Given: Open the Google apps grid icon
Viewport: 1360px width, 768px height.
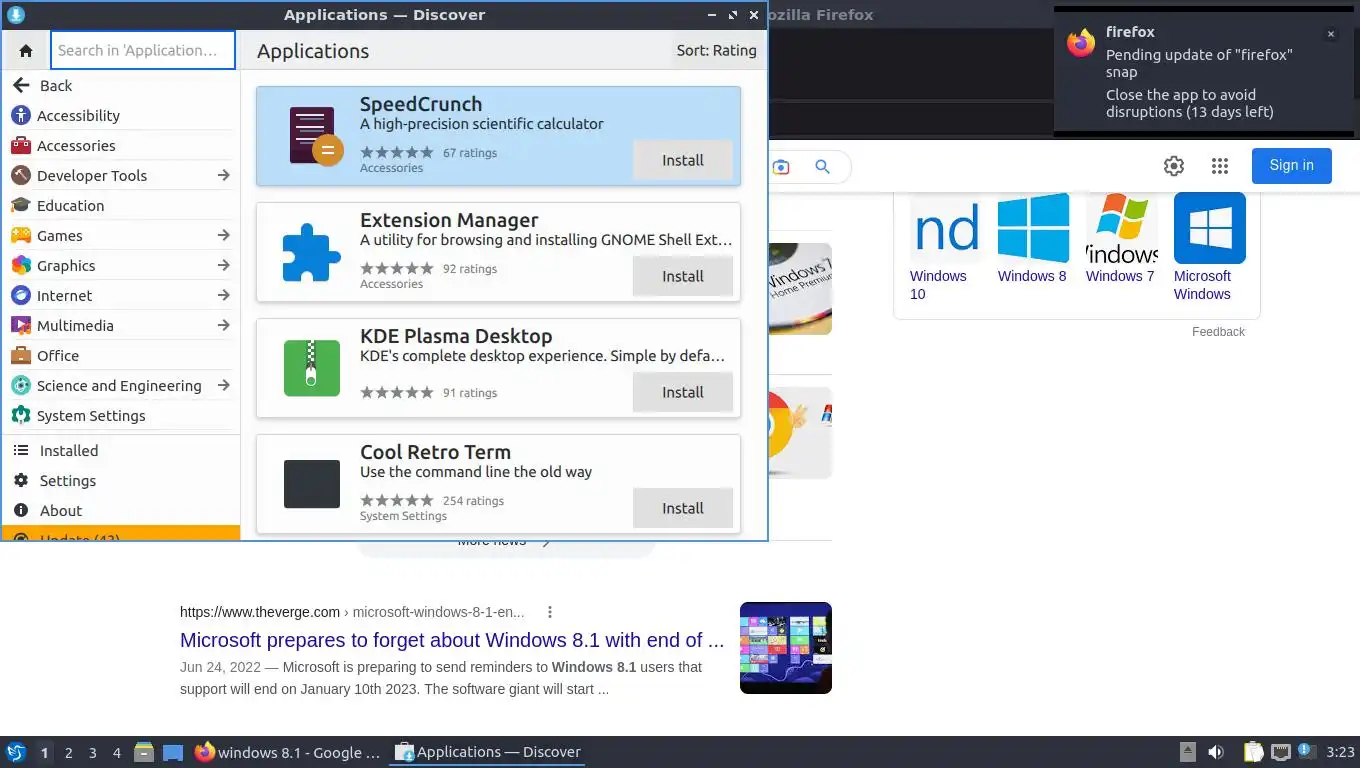Looking at the screenshot, I should click(x=1219, y=166).
